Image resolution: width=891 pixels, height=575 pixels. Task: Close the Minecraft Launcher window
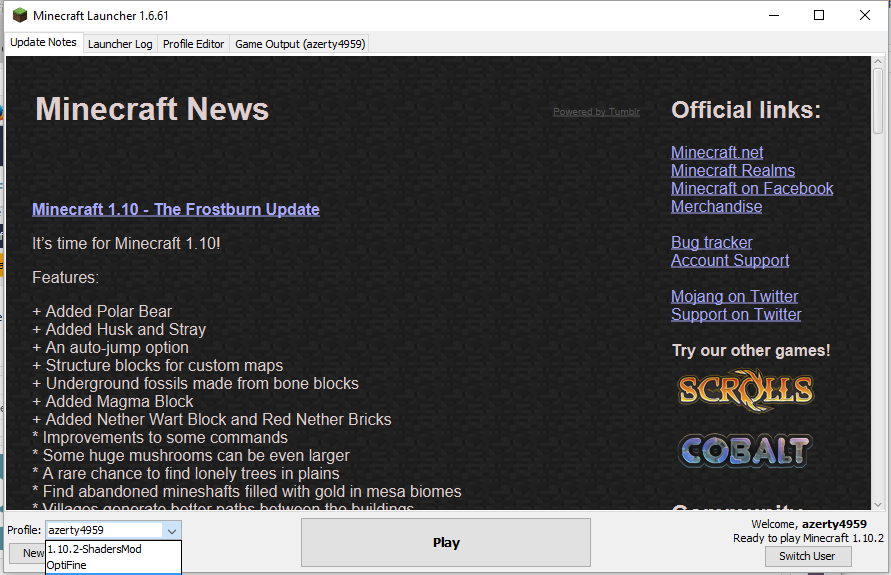[864, 15]
